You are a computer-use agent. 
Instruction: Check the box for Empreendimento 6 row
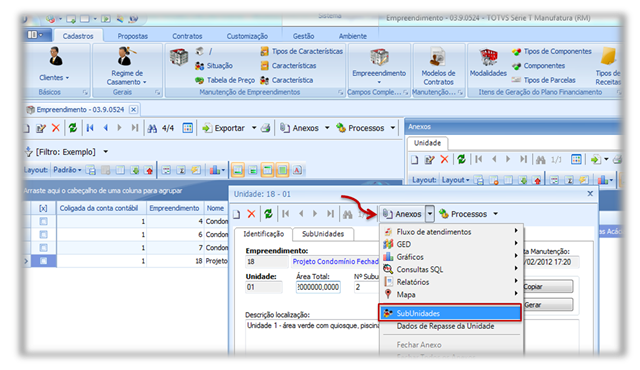(x=43, y=235)
